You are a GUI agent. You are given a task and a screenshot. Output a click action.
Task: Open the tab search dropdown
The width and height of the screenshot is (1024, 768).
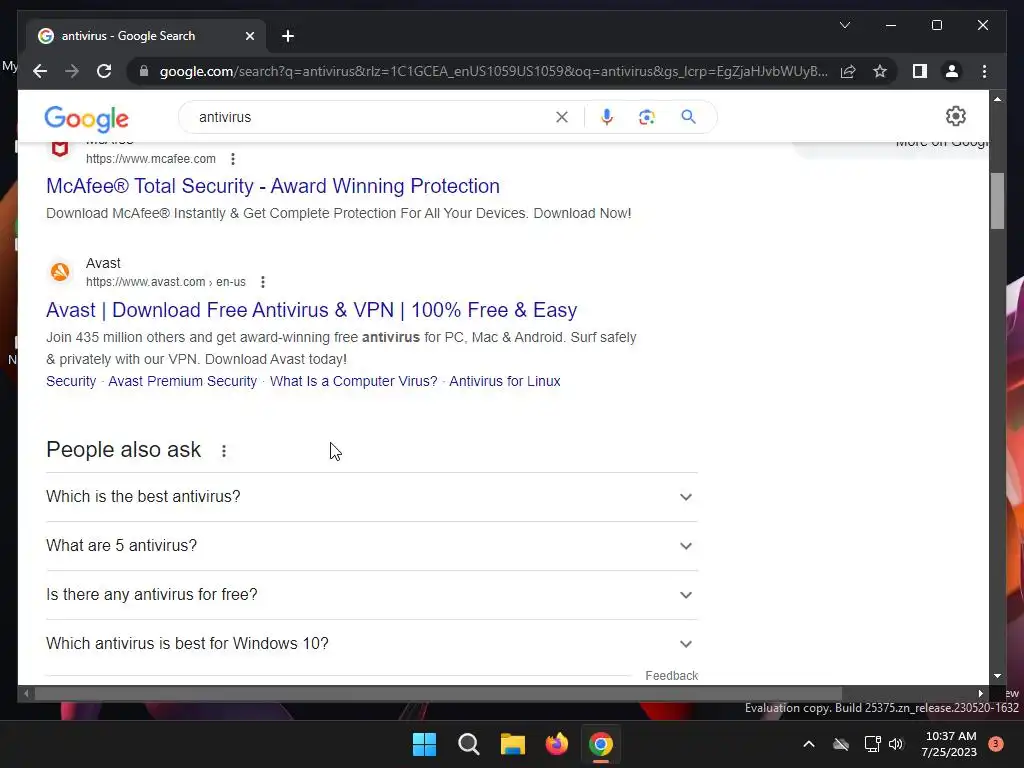[x=844, y=25]
